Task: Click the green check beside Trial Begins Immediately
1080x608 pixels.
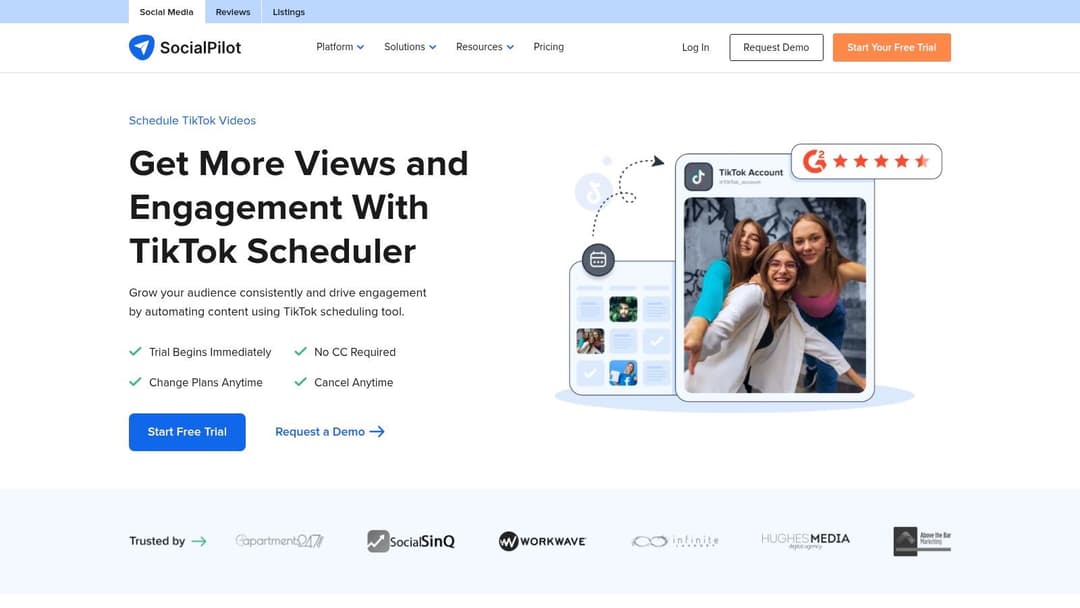Action: pos(135,351)
